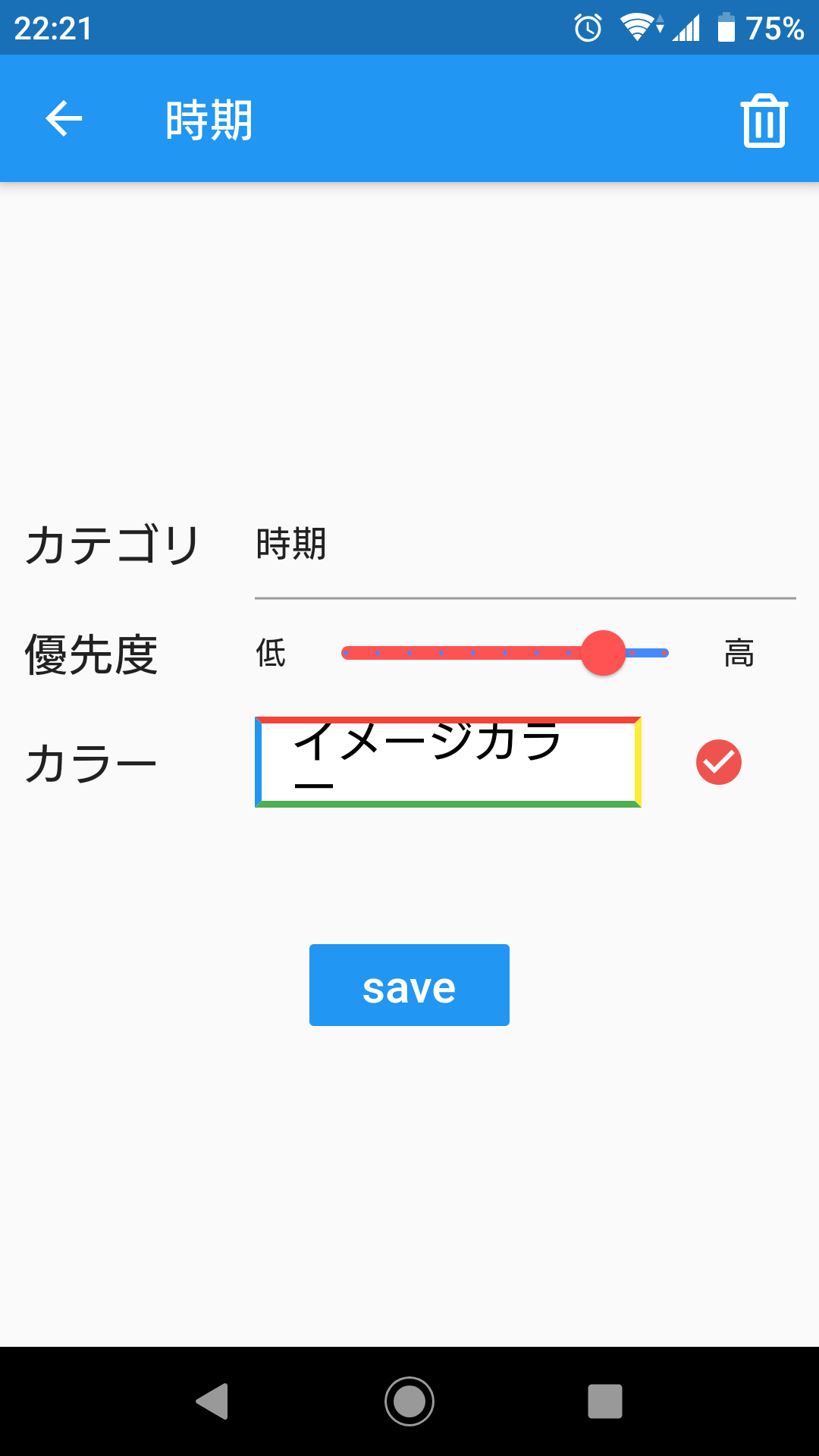Click the カテゴリ text field containing 時期
The image size is (819, 1456).
click(x=525, y=546)
